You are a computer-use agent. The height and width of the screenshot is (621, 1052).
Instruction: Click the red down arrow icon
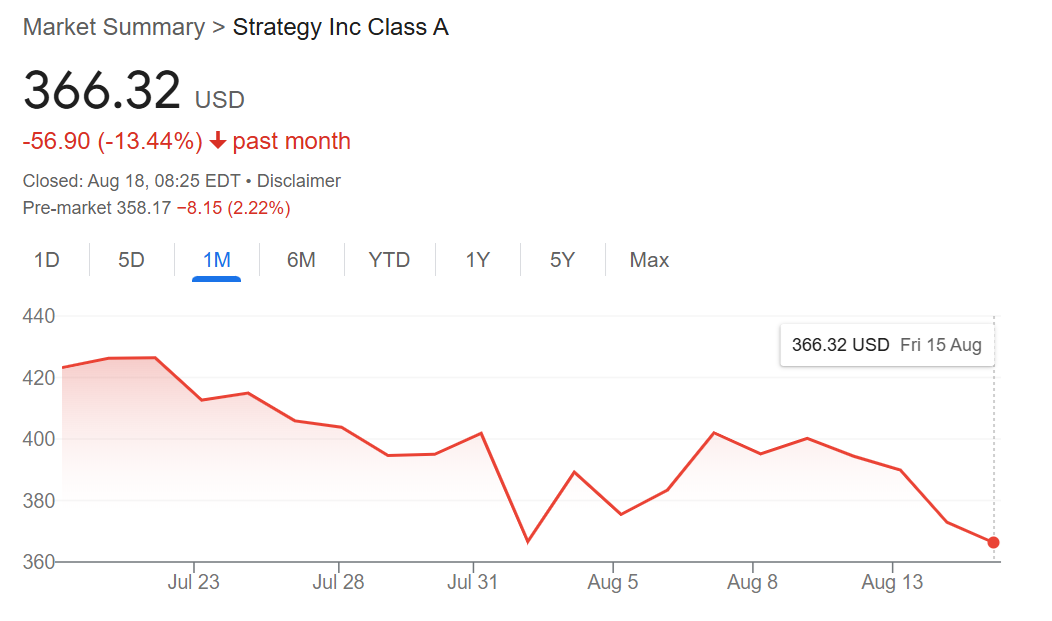[x=218, y=142]
